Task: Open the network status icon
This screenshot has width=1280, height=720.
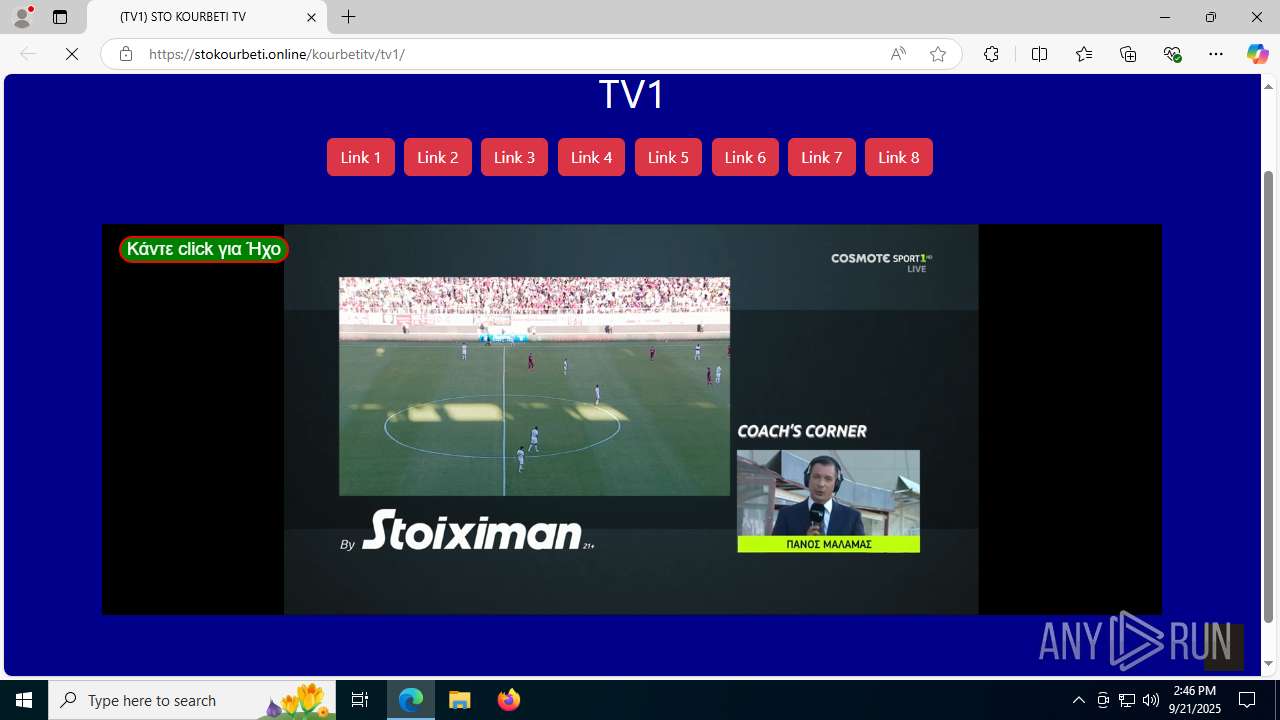Action: [x=1127, y=700]
